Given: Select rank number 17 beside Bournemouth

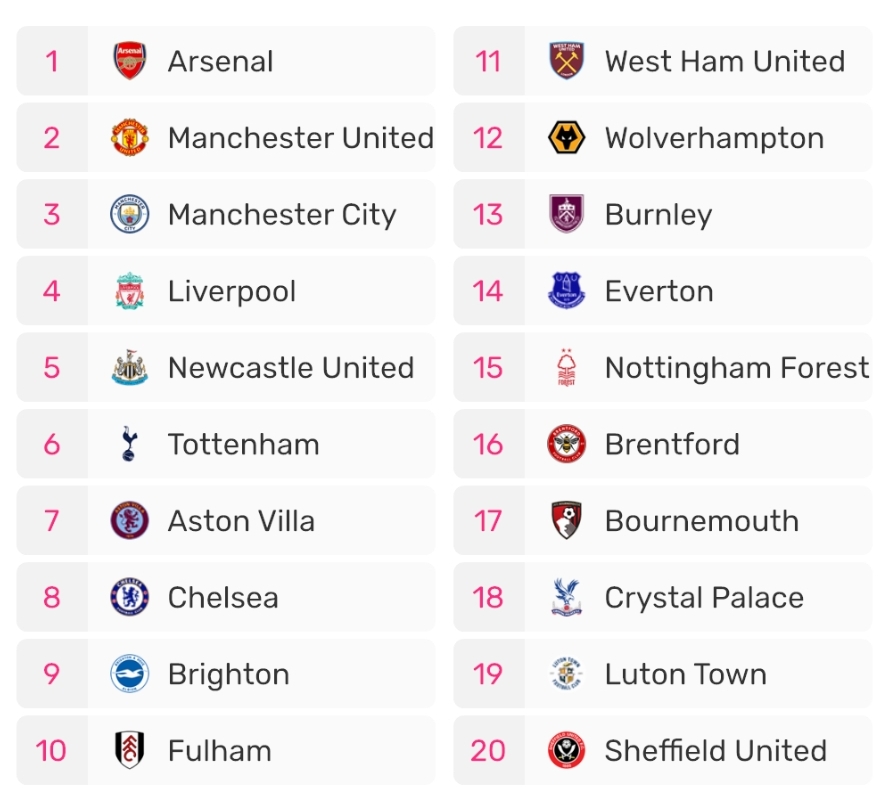Looking at the screenshot, I should (488, 521).
